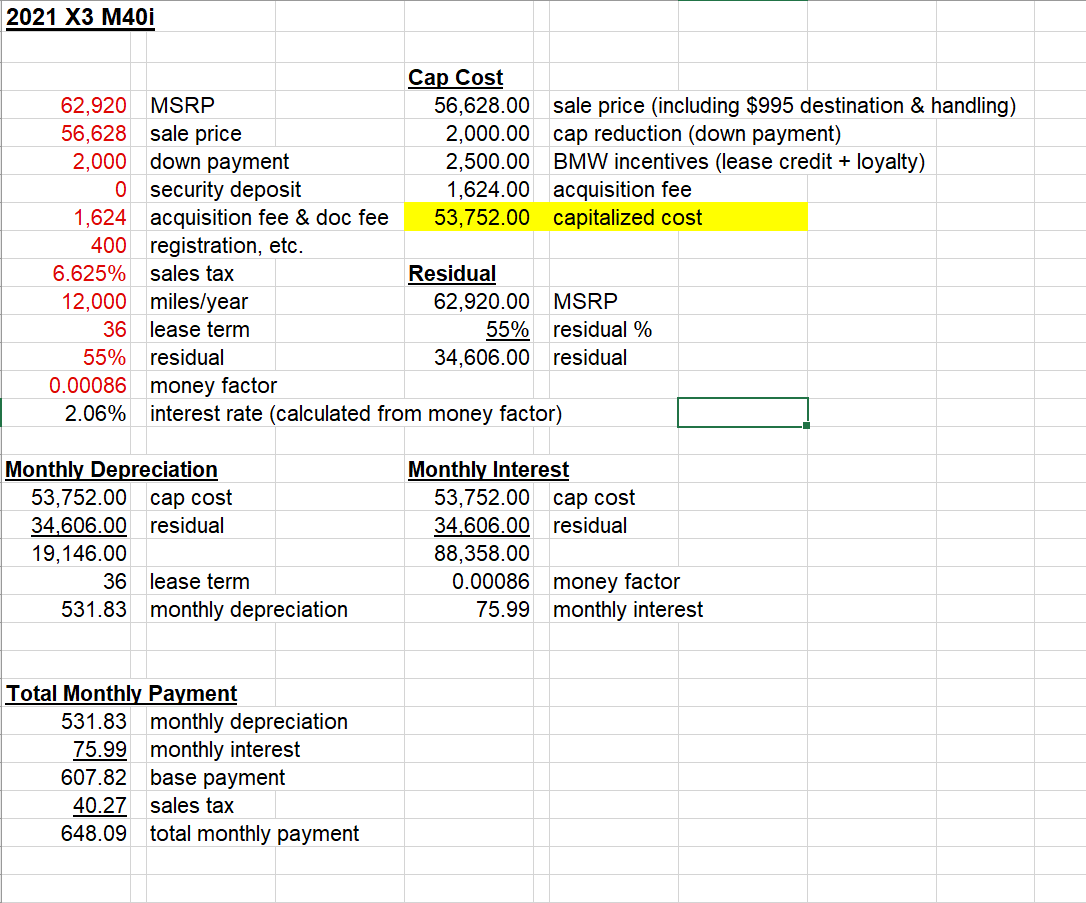This screenshot has height=903, width=1086.
Task: Click the Monthly Interest money factor 0.00086
Action: [x=491, y=581]
